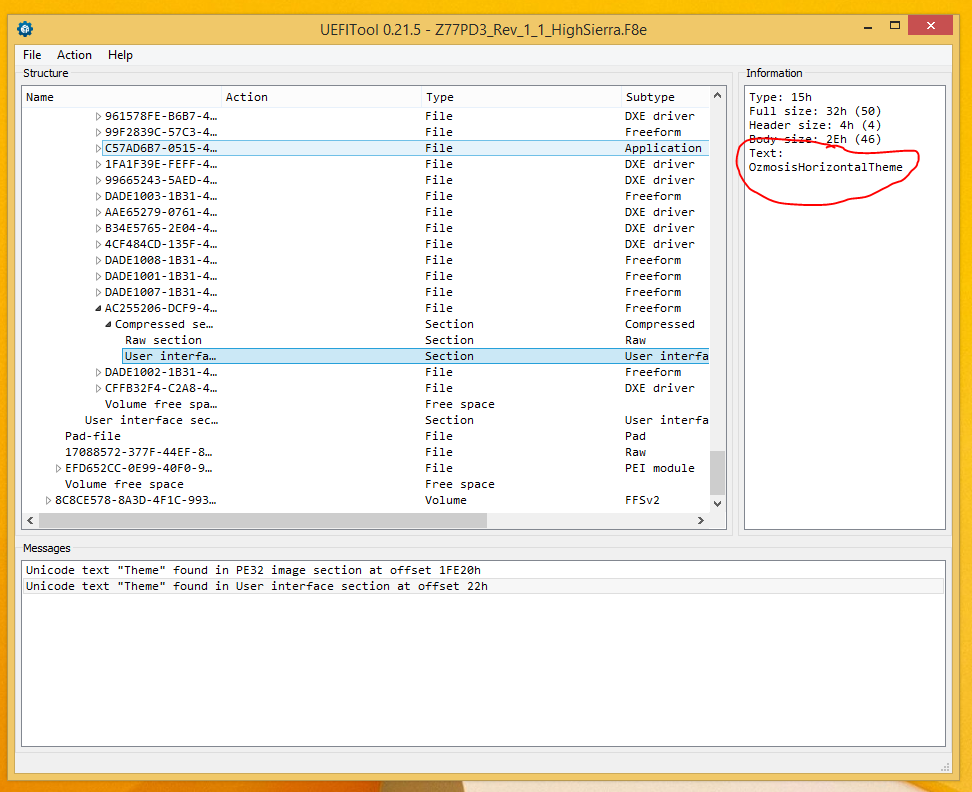Collapse the Compressed section node
This screenshot has width=972, height=792.
click(108, 324)
